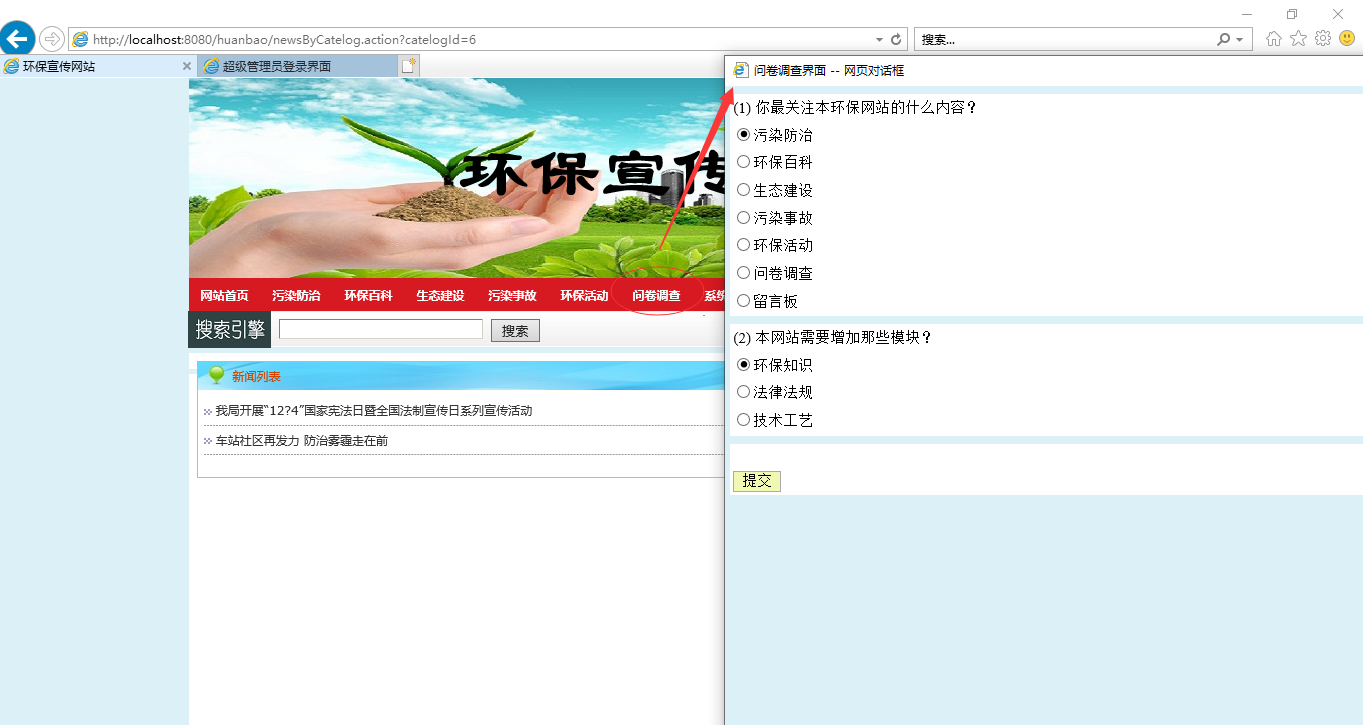Select the 污染防治 radio option in the survey
1363x725 pixels.
(743, 134)
